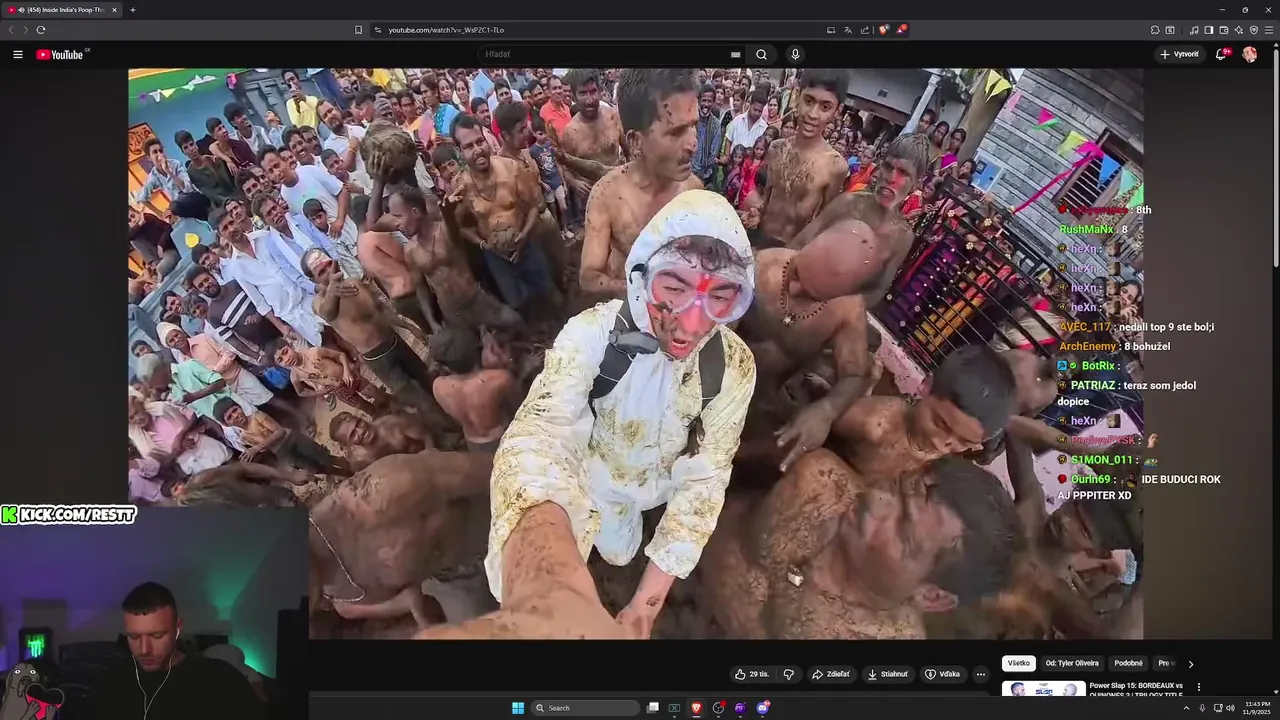The width and height of the screenshot is (1280, 720).
Task: Send thanks with the Vďaka button
Action: click(x=943, y=674)
